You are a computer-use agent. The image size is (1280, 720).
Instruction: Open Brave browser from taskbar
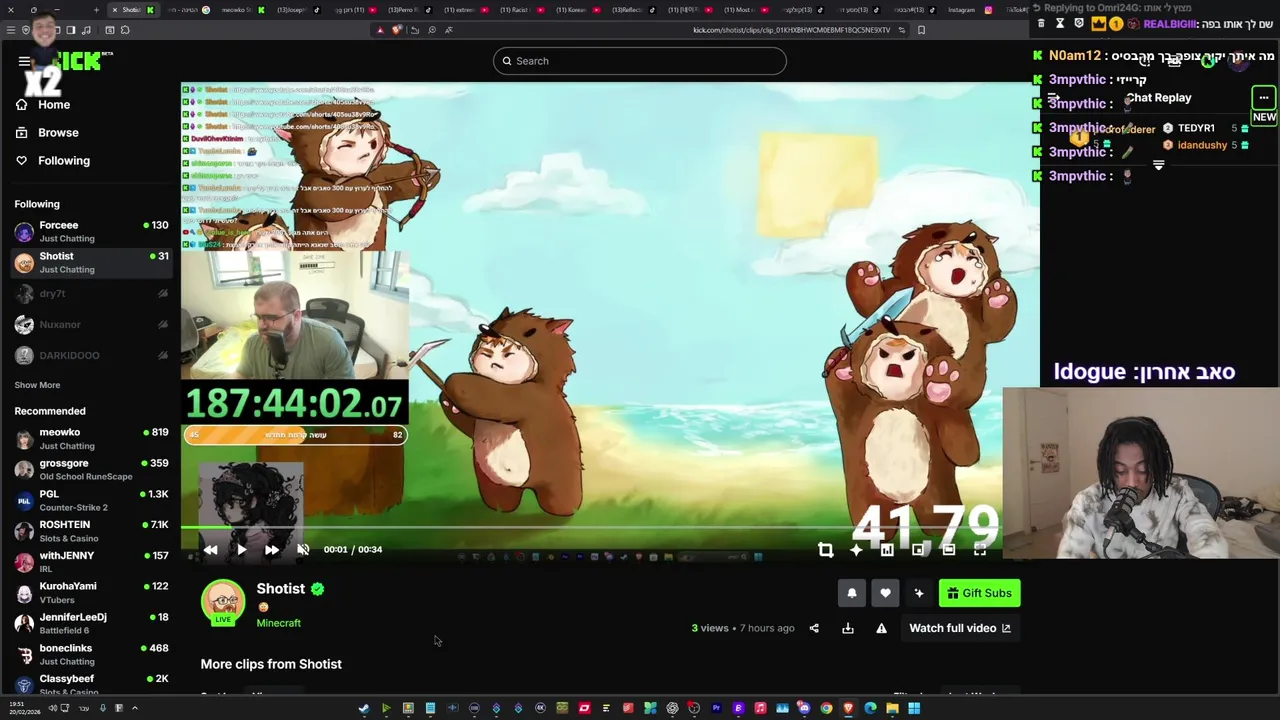click(x=848, y=708)
